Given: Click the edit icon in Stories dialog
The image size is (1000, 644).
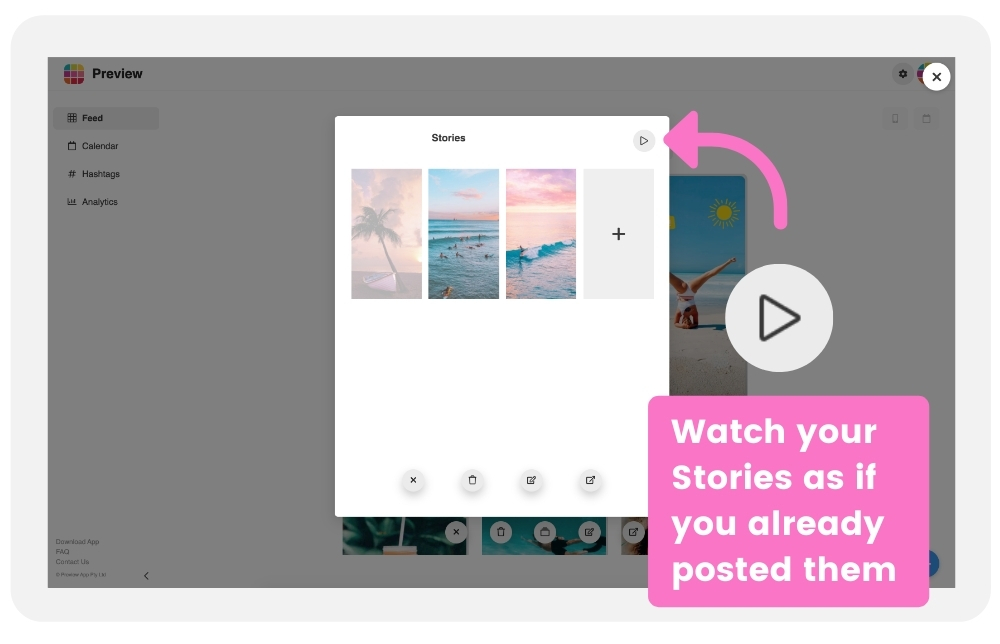Looking at the screenshot, I should 531,480.
